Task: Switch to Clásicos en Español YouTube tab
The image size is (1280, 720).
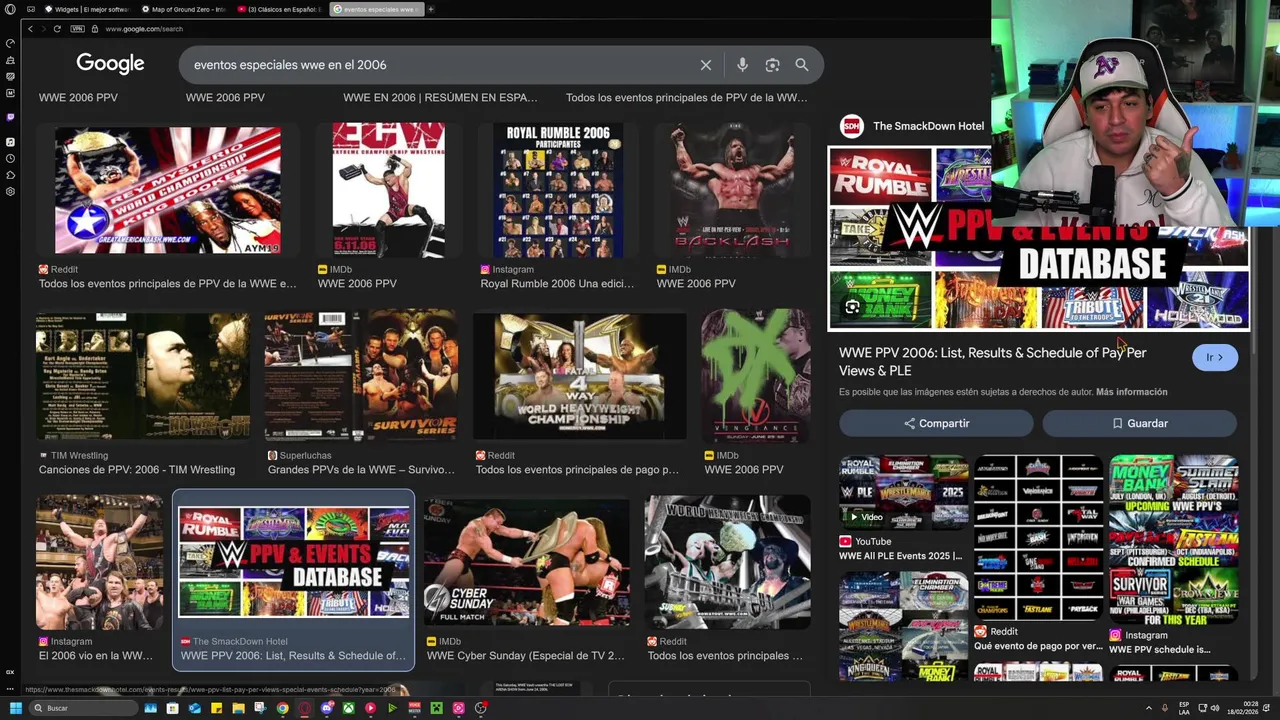Action: 281,9
